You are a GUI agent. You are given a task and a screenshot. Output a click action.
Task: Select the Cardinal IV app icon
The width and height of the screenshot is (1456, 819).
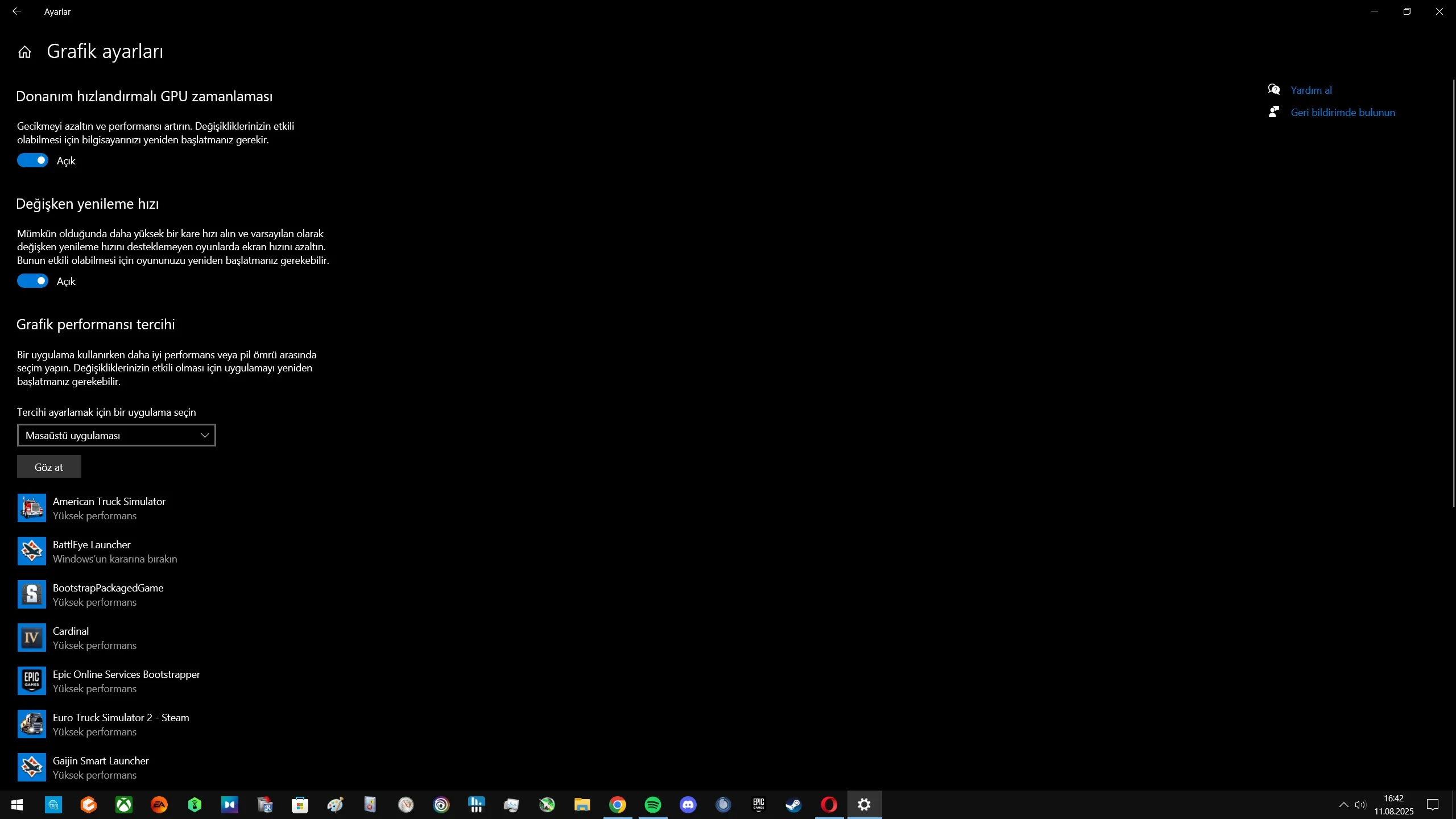[31, 638]
